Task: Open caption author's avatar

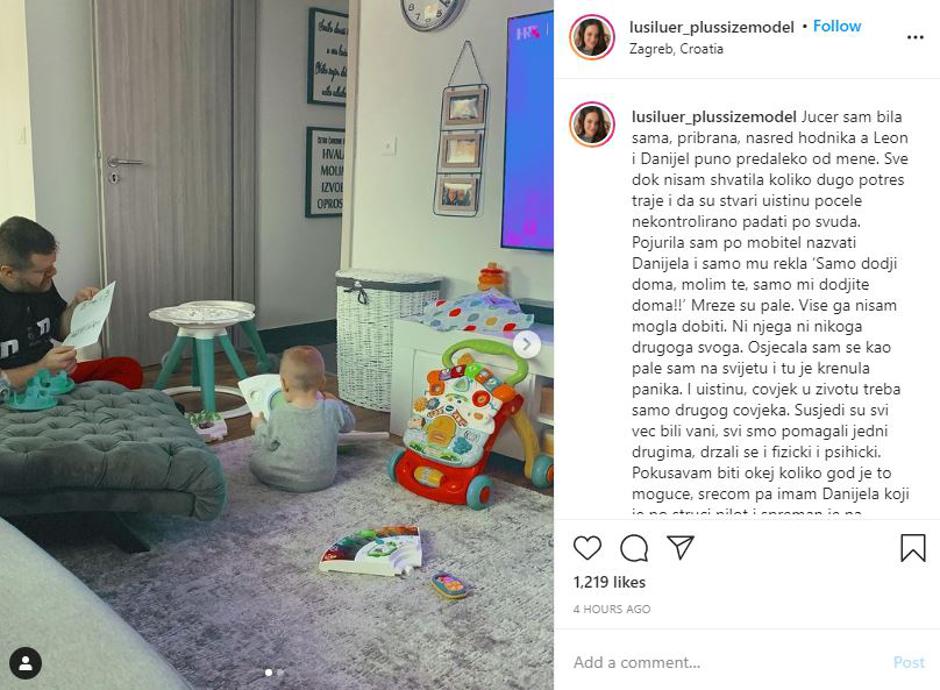Action: pos(592,125)
